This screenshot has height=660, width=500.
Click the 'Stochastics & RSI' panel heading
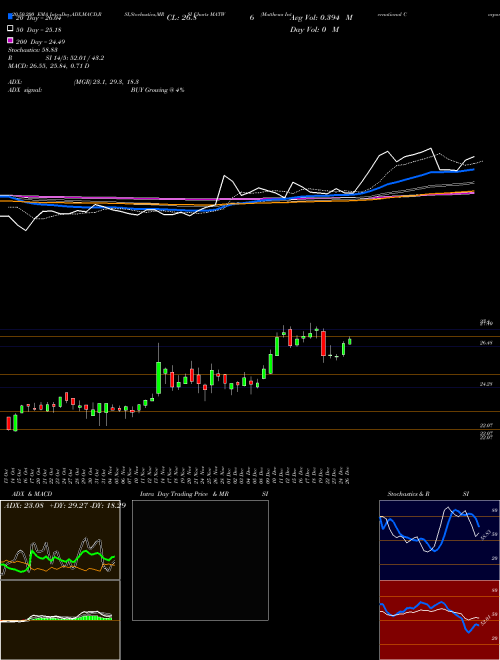tap(428, 494)
